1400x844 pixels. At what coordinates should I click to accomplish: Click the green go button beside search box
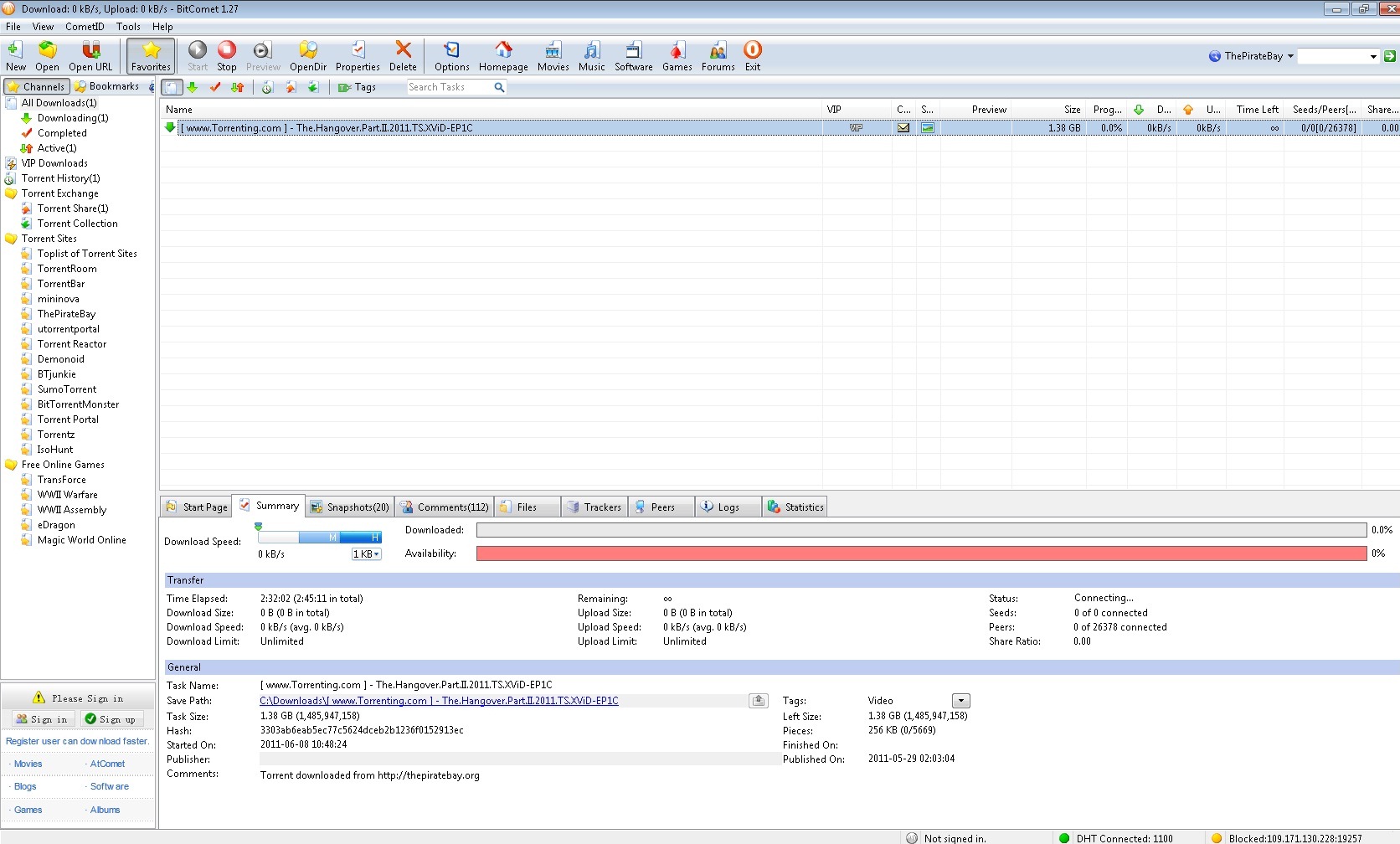click(1390, 56)
